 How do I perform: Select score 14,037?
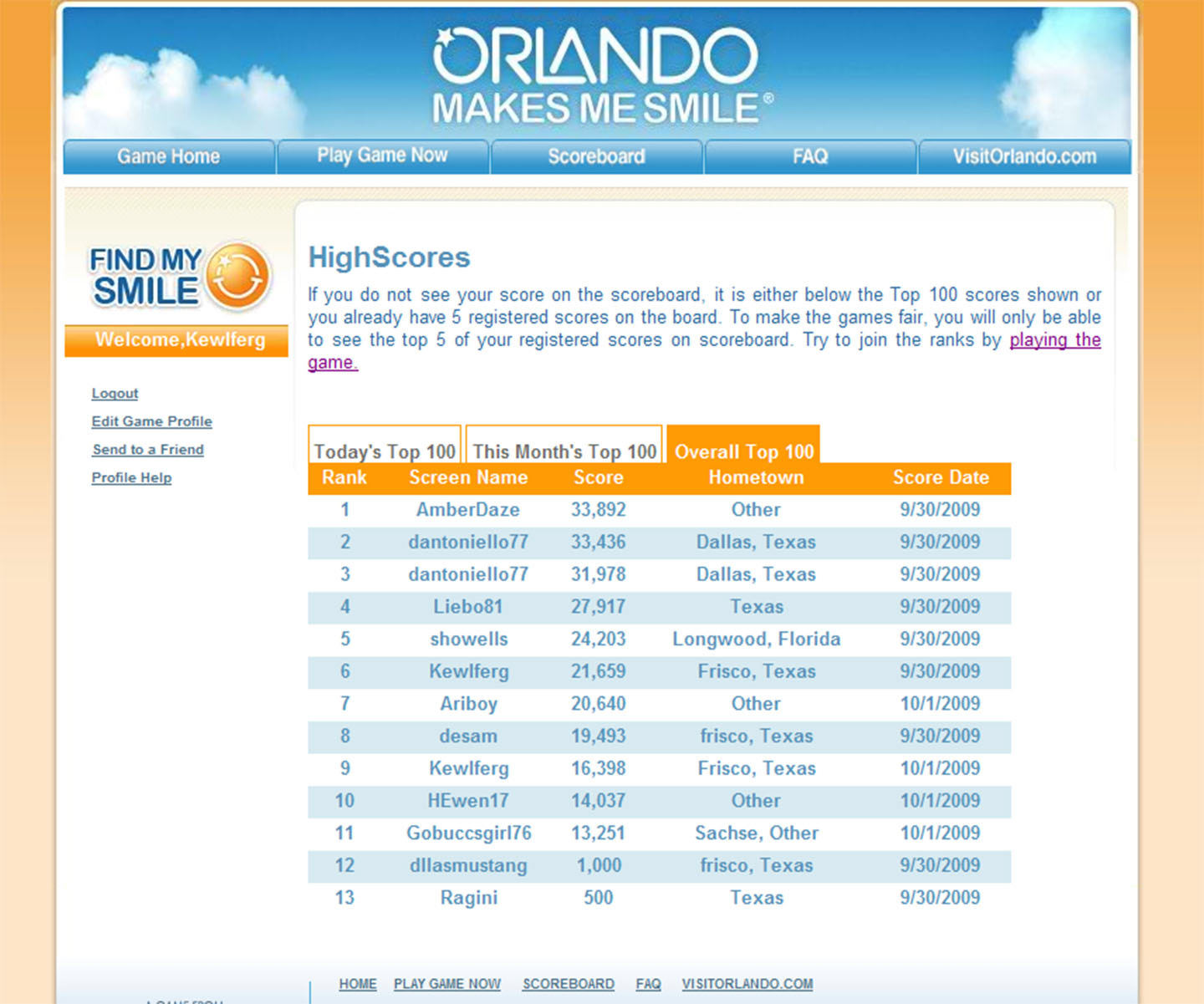click(599, 801)
